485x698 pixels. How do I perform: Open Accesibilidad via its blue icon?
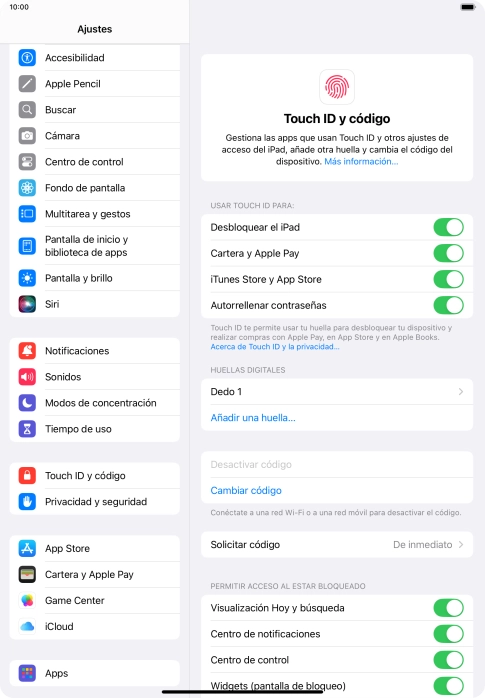pos(27,58)
